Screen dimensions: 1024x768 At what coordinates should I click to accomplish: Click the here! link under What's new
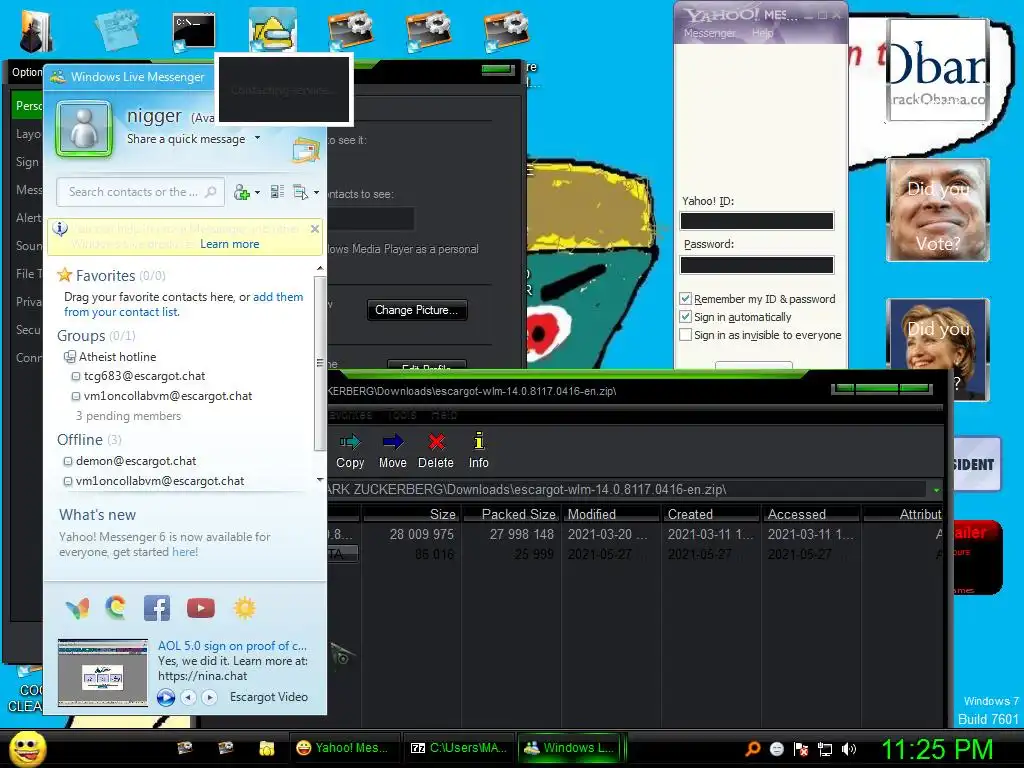[185, 552]
